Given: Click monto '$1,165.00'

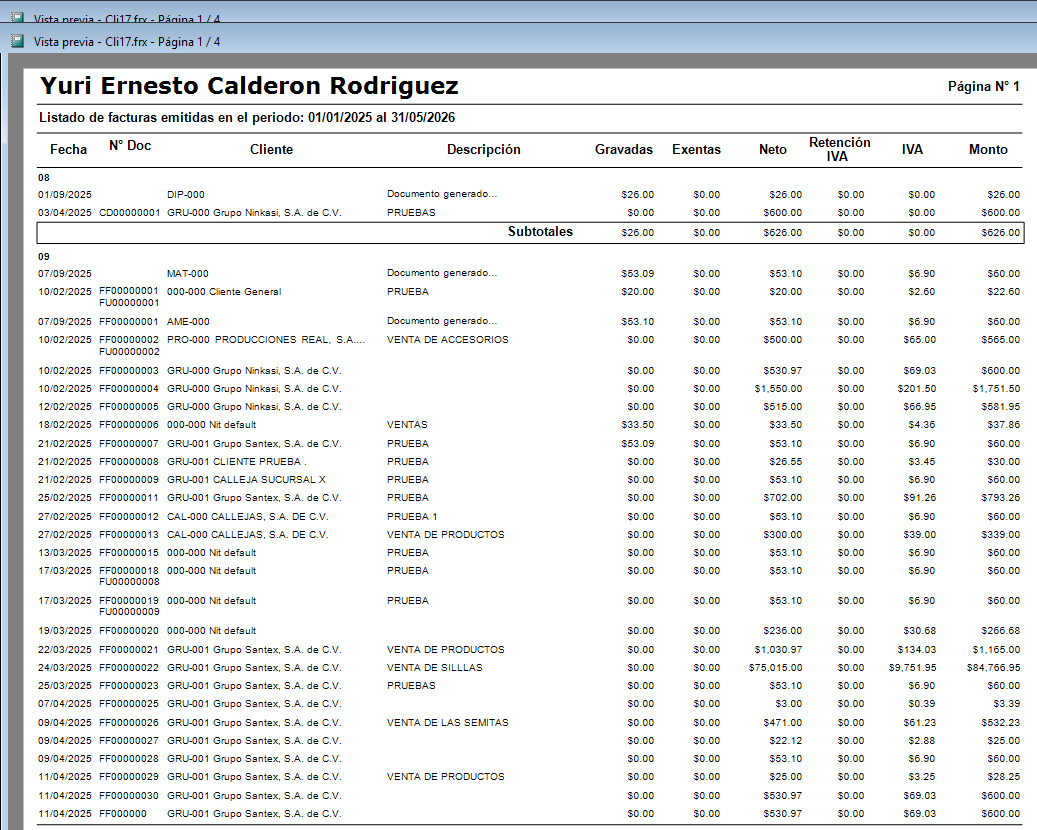Looking at the screenshot, I should [x=996, y=650].
